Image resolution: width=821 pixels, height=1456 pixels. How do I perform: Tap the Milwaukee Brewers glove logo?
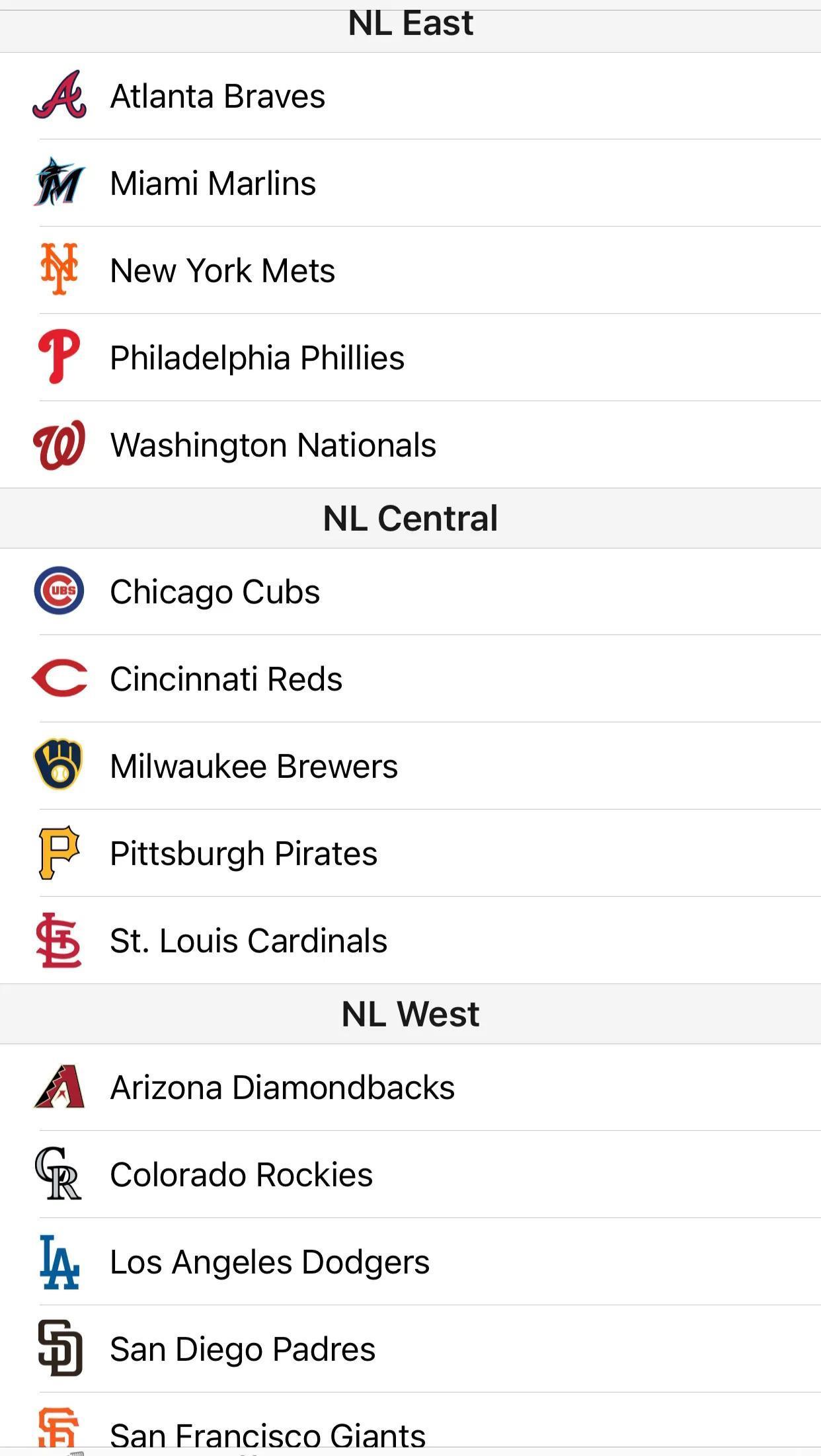point(59,765)
